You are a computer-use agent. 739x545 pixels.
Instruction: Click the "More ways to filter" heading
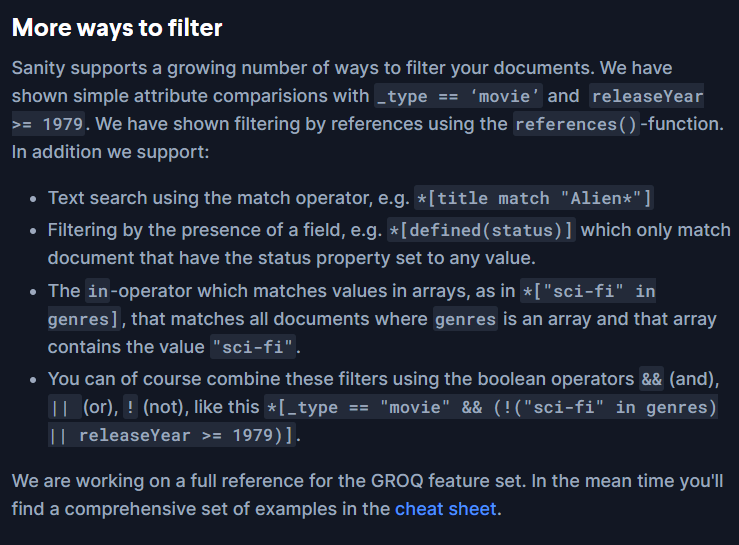pyautogui.click(x=117, y=28)
